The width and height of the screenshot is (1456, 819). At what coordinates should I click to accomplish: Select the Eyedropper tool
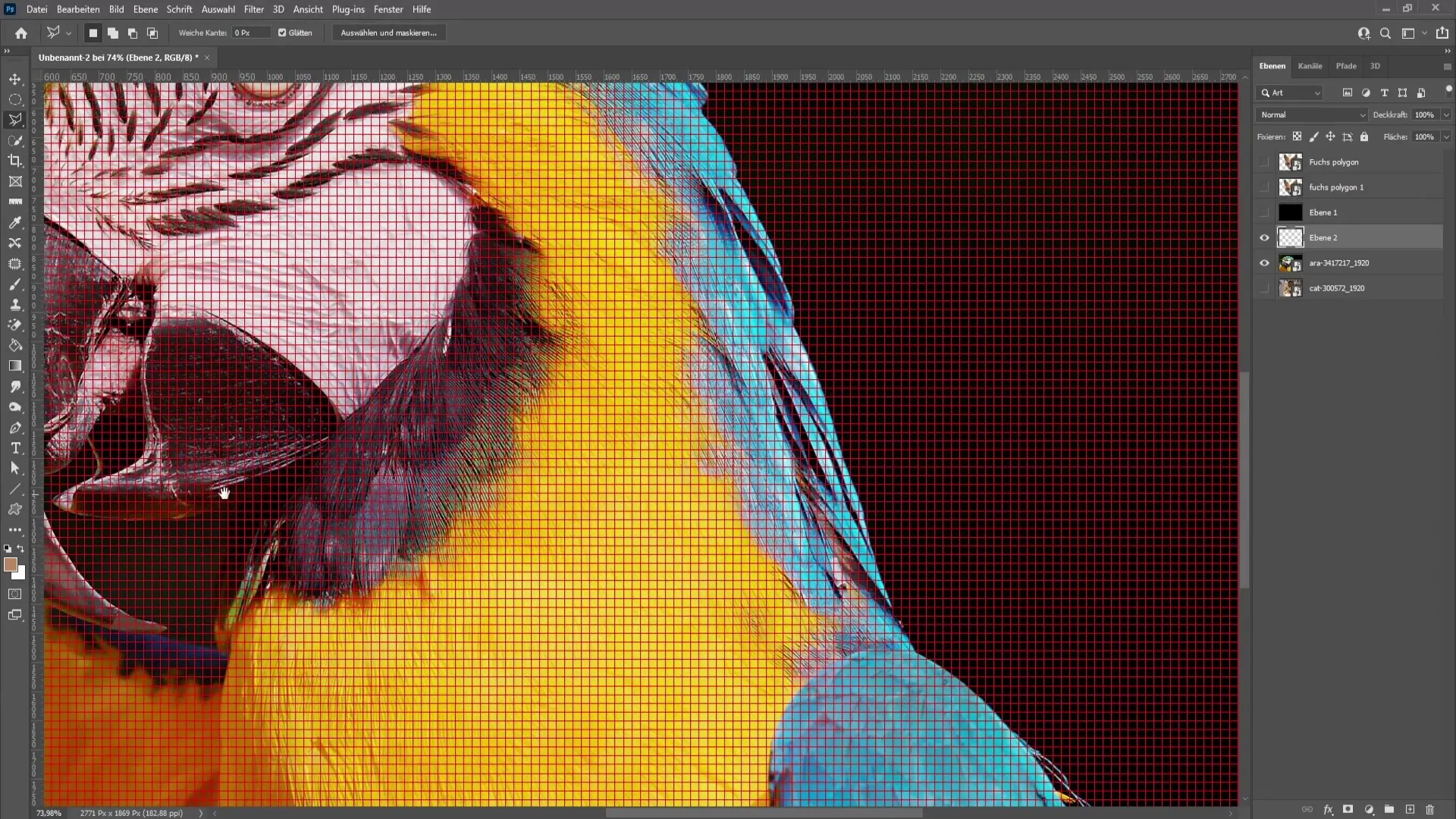click(15, 221)
